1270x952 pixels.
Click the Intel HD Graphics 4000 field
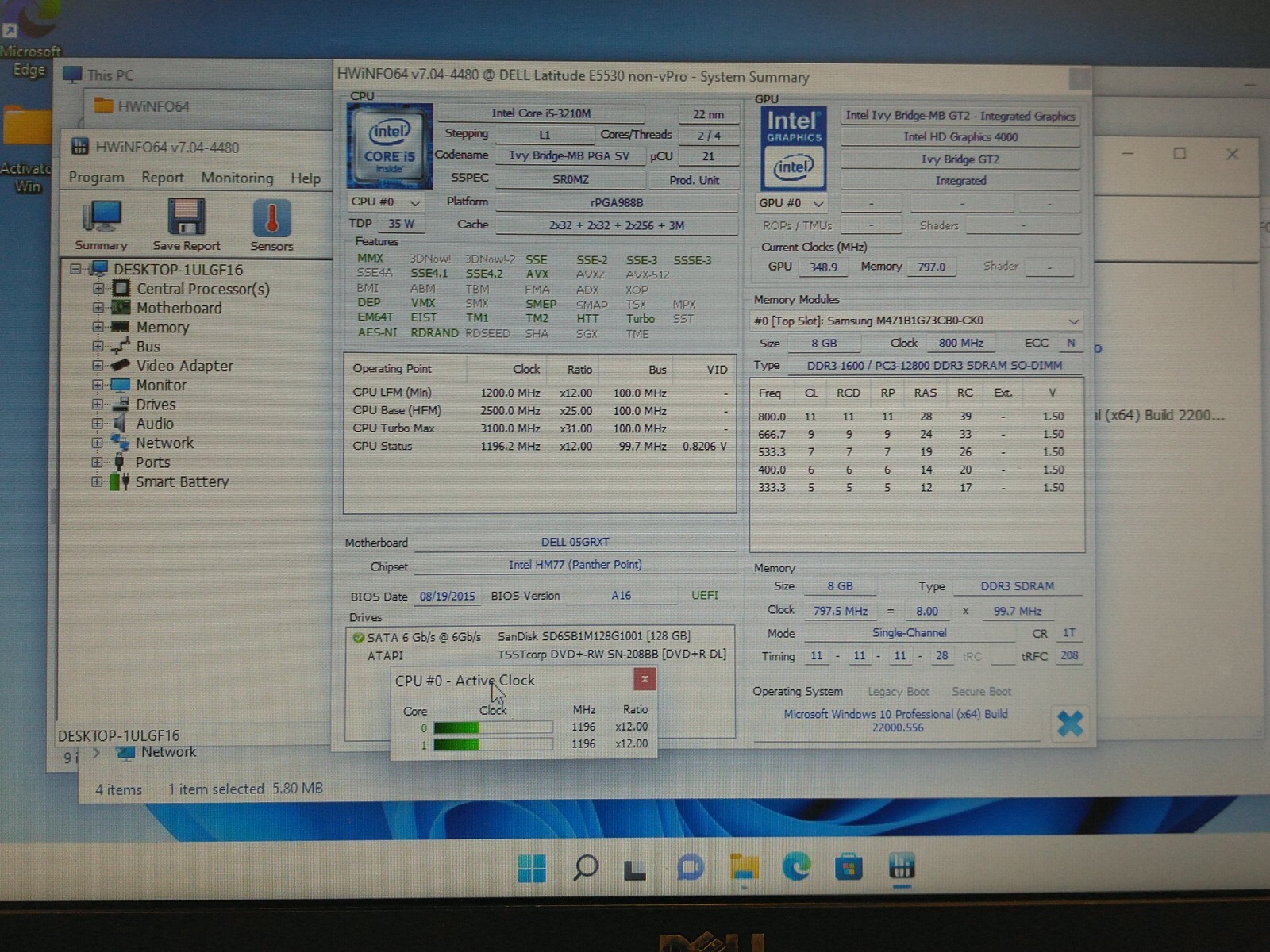(x=960, y=136)
